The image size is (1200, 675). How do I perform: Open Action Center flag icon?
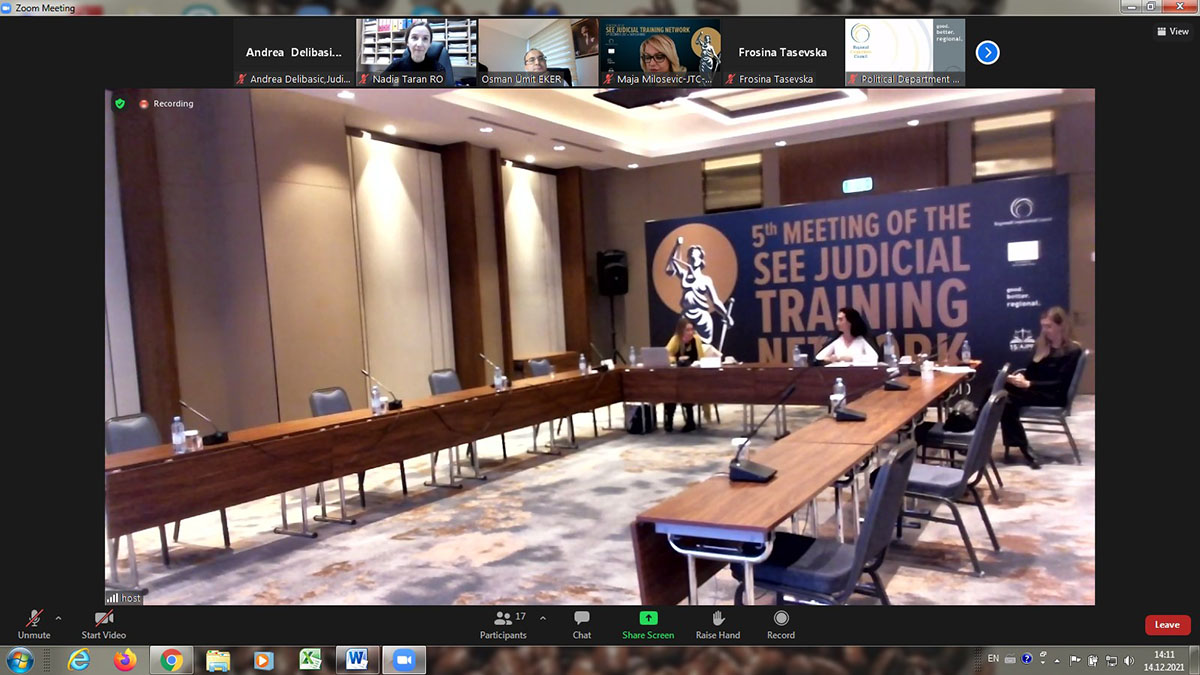(x=1075, y=660)
